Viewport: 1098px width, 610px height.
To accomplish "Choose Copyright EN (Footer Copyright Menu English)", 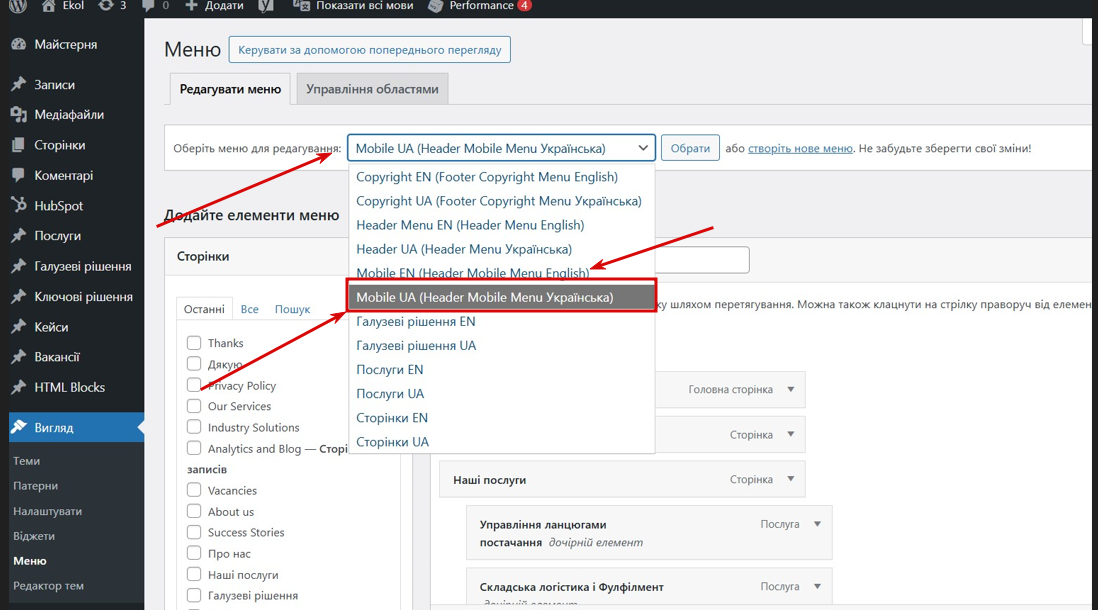I will (501, 176).
